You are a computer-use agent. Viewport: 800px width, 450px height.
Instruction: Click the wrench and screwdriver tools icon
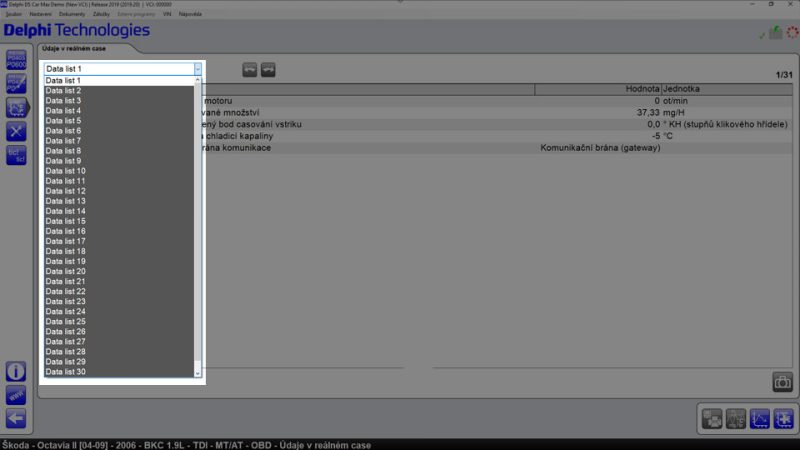16,131
